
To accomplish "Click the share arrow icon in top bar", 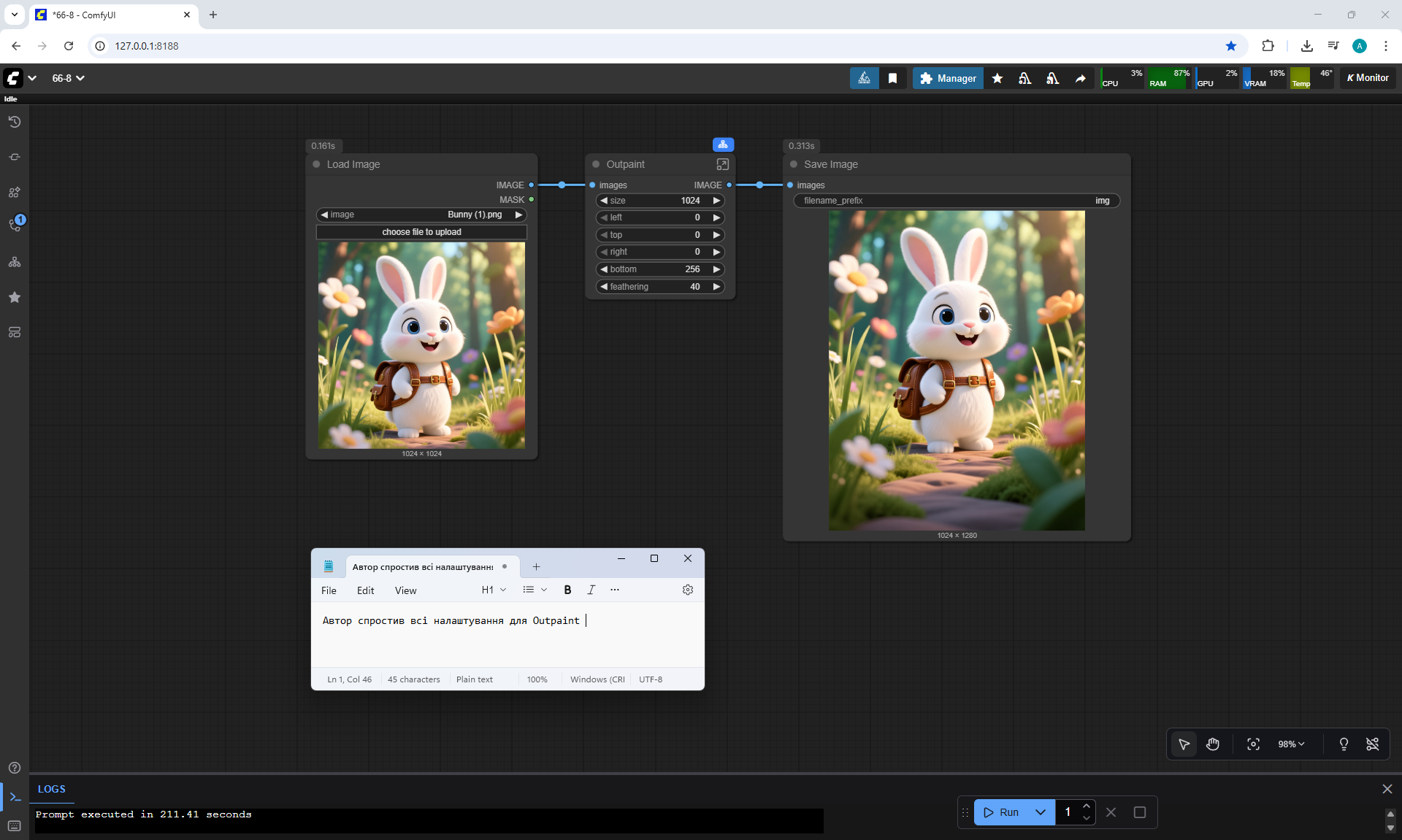I will [1080, 78].
